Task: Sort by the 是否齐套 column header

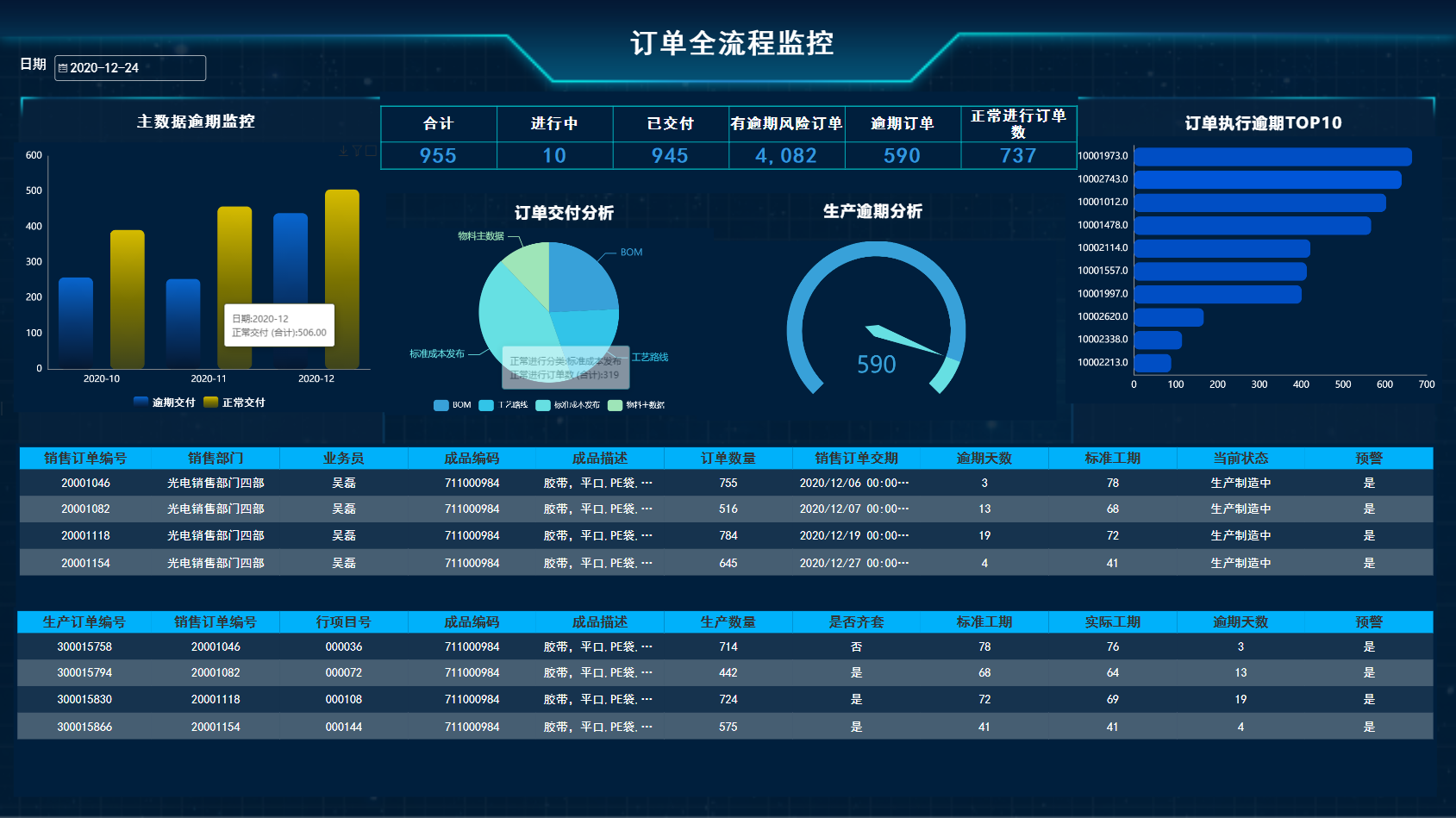Action: 856,622
